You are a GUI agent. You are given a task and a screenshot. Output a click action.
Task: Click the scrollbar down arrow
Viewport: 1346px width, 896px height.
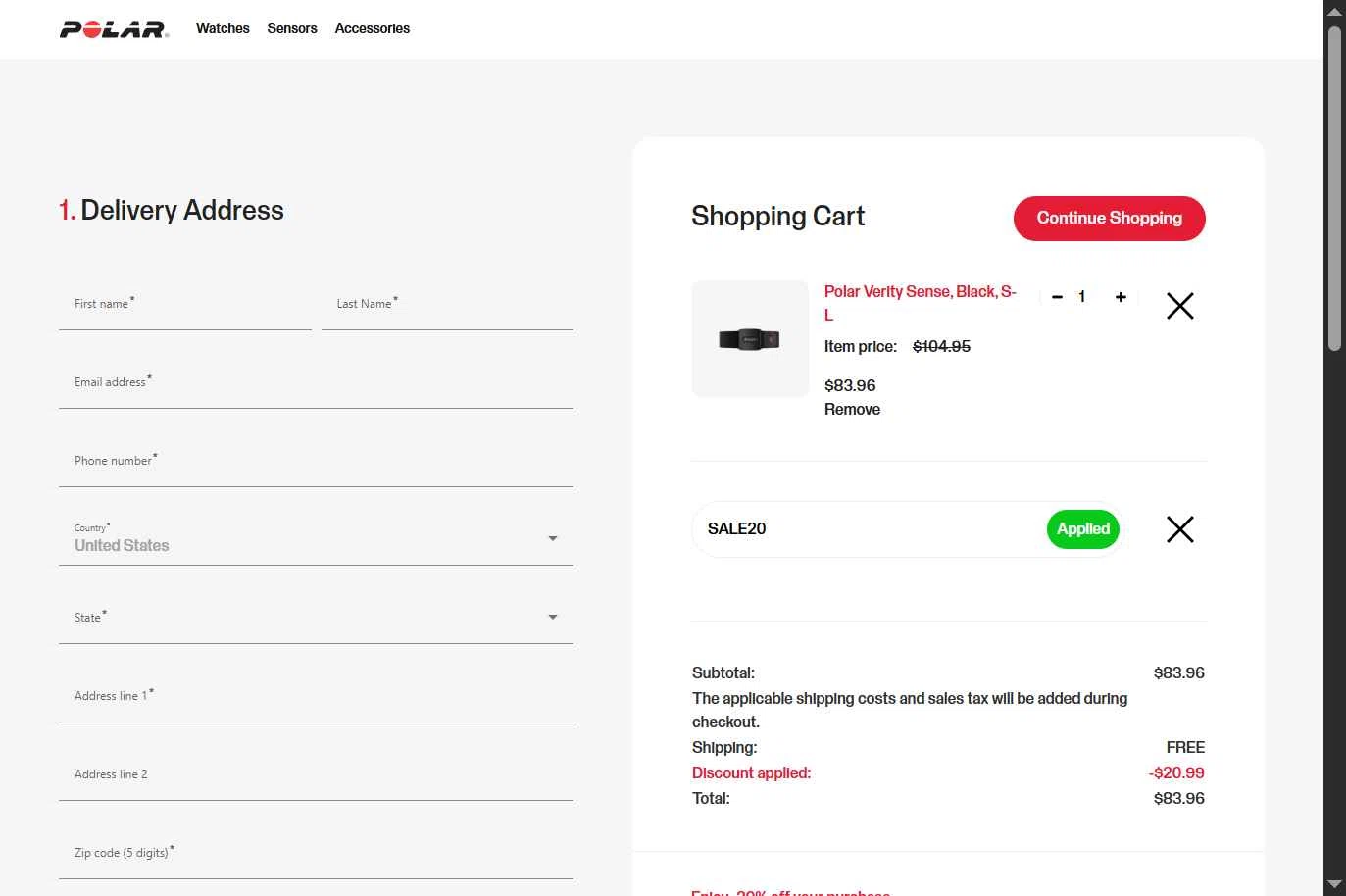click(1334, 885)
